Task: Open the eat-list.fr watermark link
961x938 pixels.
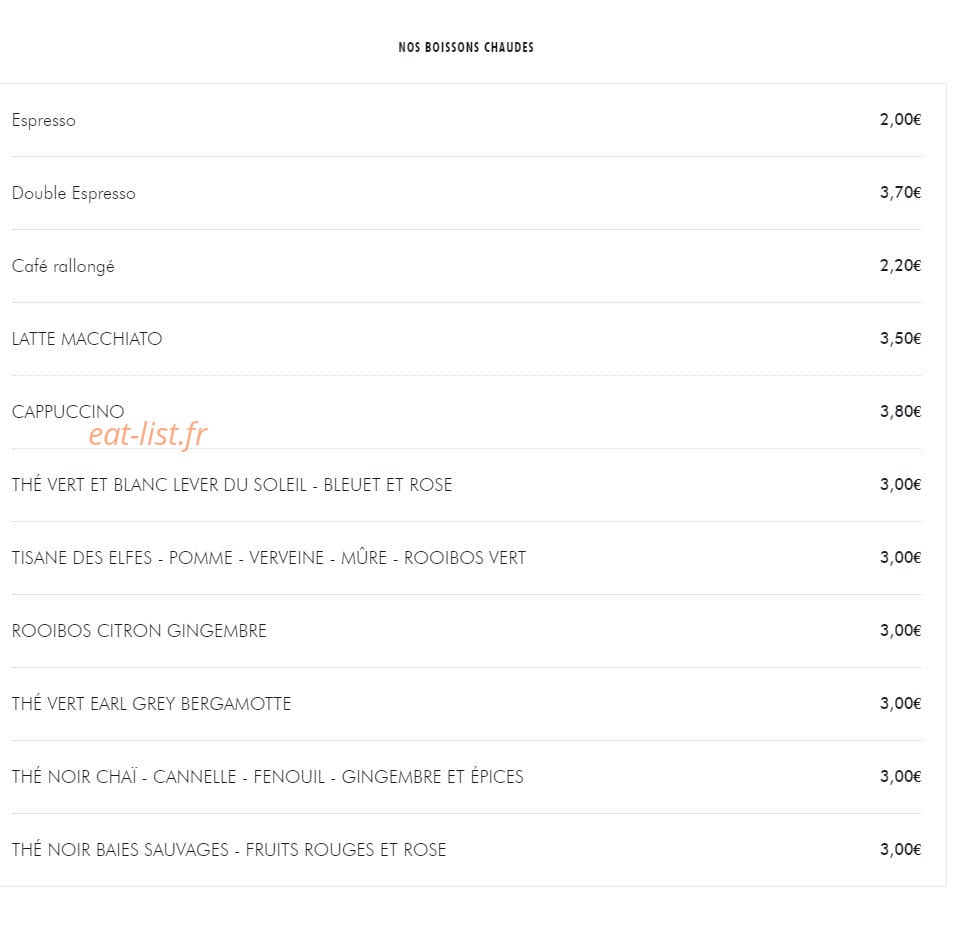Action: tap(148, 435)
